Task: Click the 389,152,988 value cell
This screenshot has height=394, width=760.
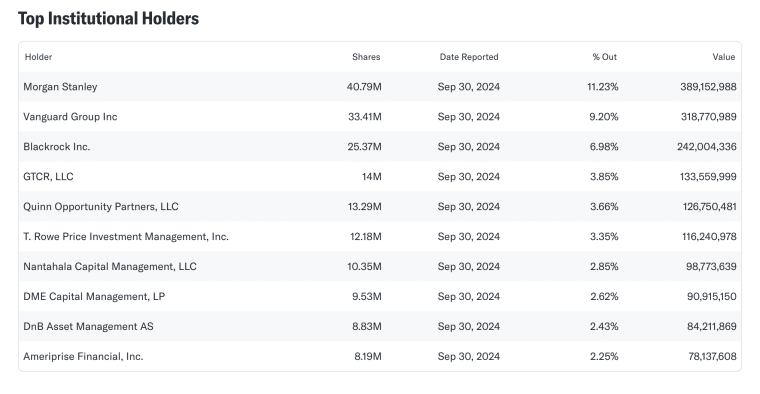Action: click(x=708, y=87)
